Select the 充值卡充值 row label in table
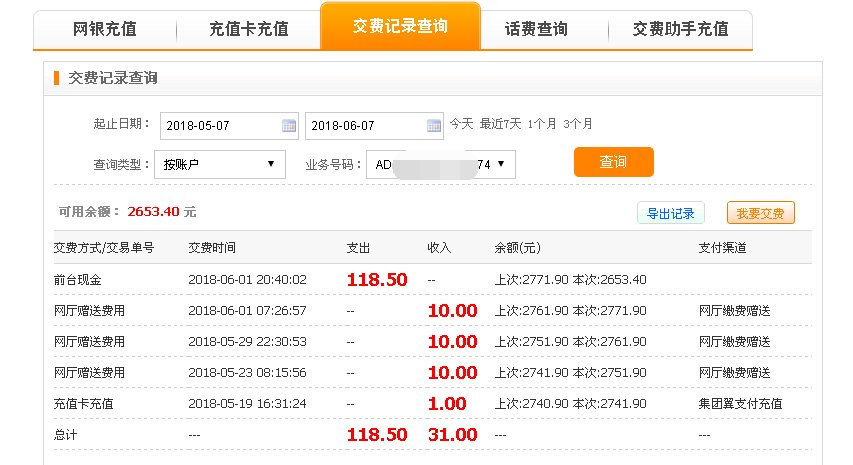 (x=83, y=404)
